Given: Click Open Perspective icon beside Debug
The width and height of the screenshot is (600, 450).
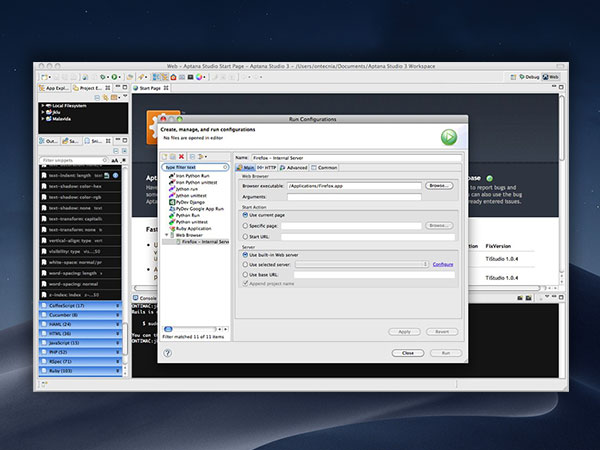Looking at the screenshot, I should tap(513, 77).
